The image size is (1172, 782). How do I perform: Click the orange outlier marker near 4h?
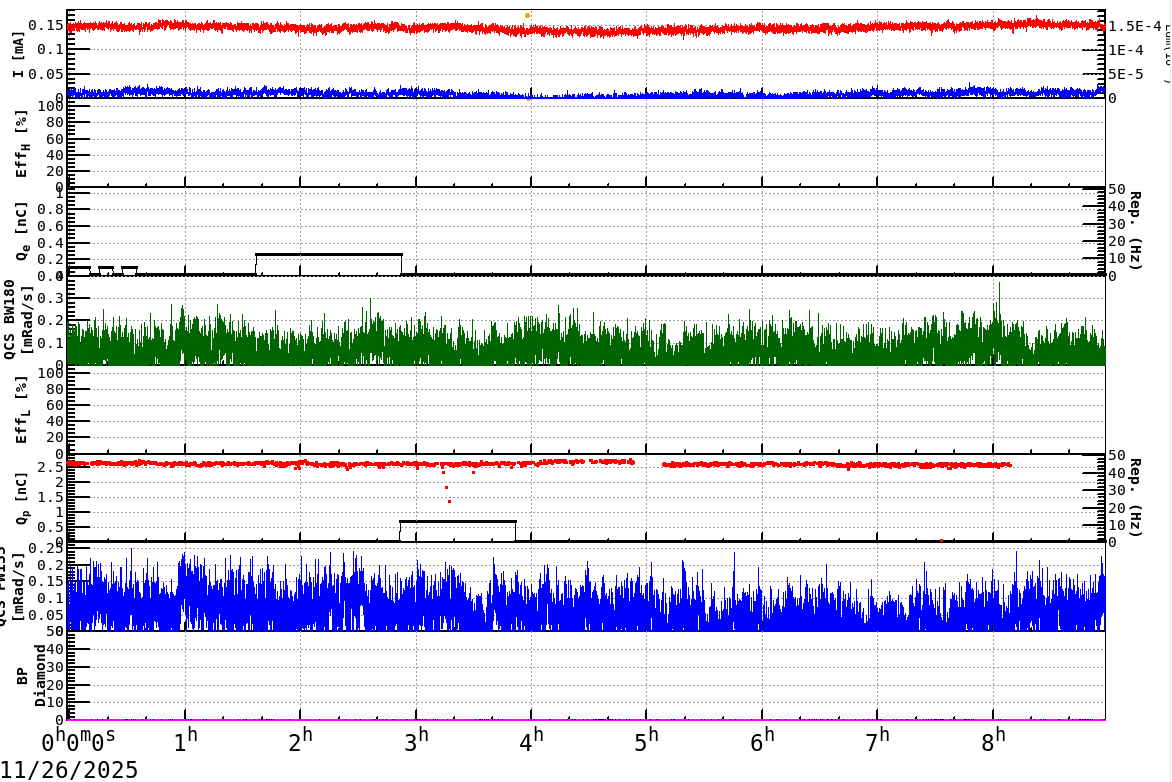coord(527,14)
